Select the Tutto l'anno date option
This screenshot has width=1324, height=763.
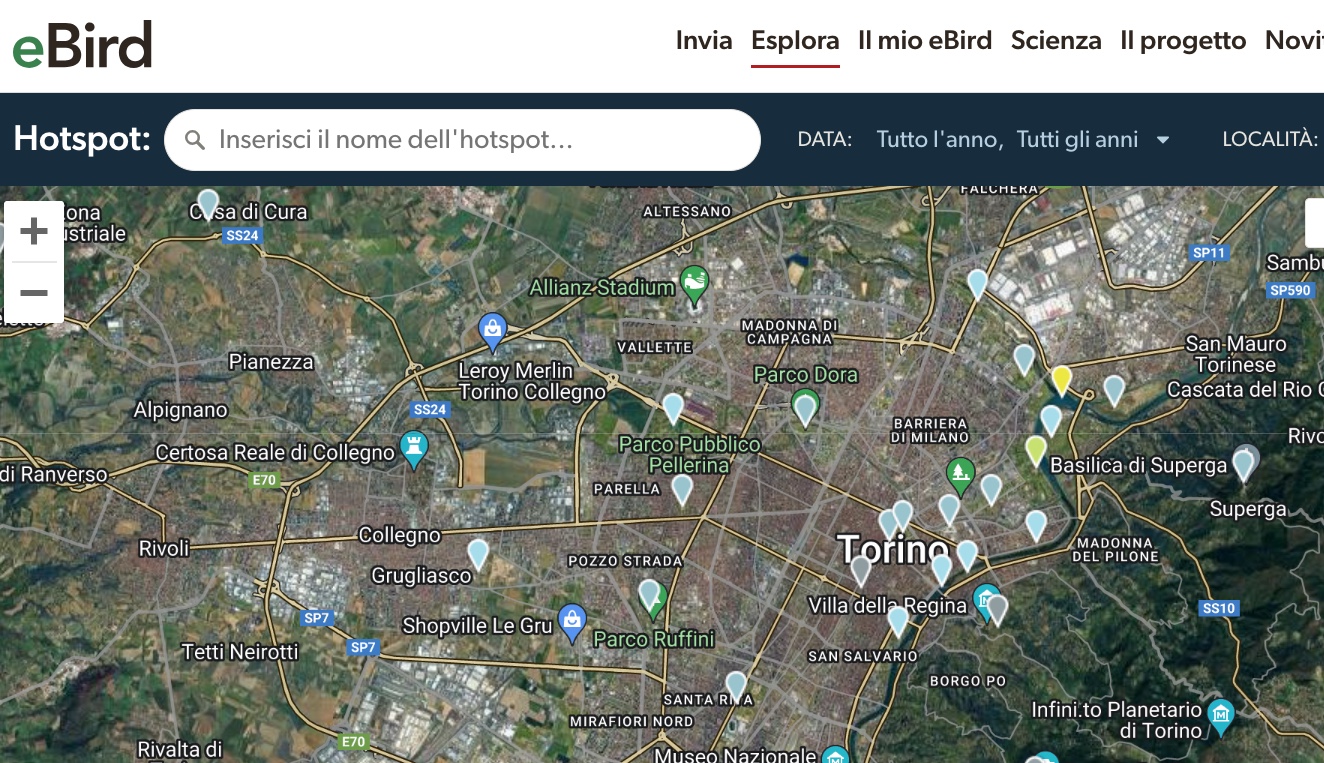939,140
